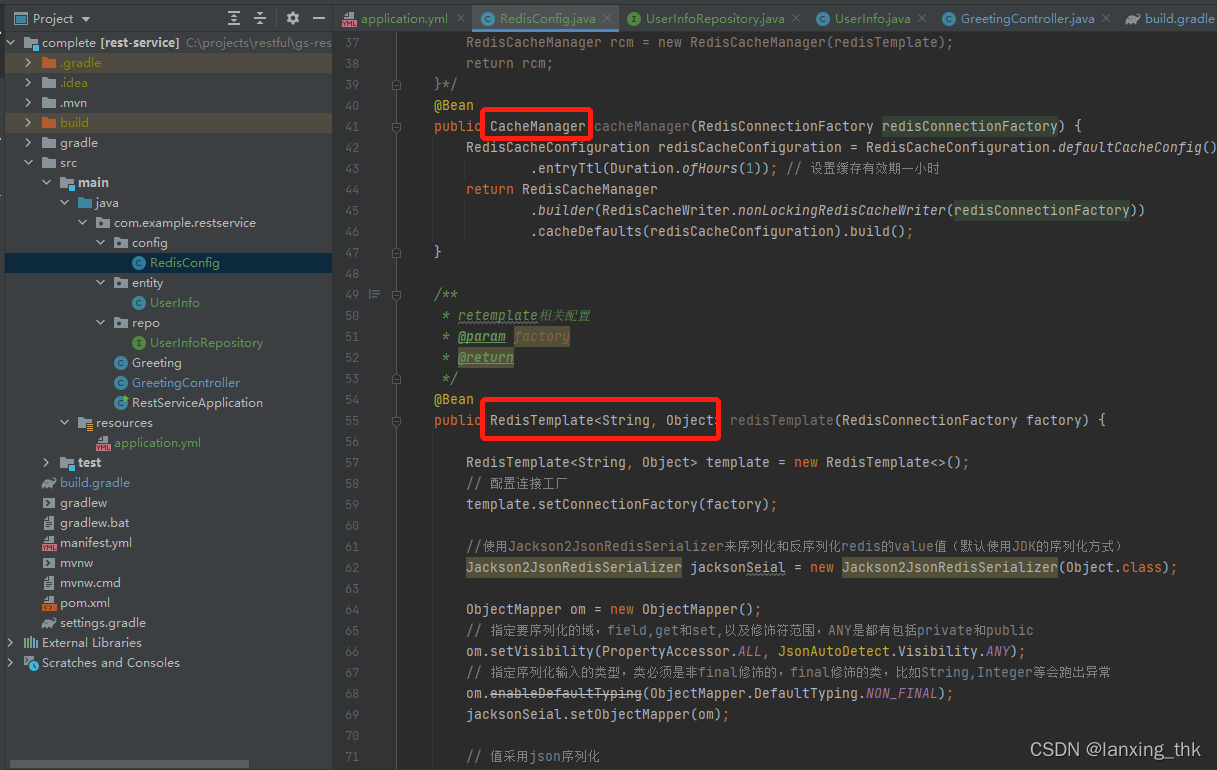Select the mvnw file in tree
This screenshot has width=1217, height=770.
(76, 563)
